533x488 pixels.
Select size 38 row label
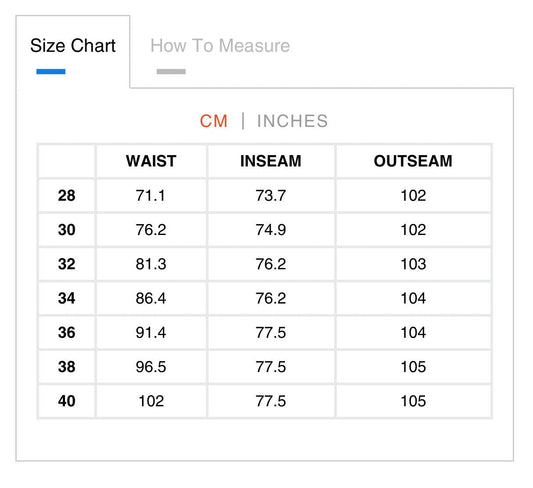click(67, 367)
